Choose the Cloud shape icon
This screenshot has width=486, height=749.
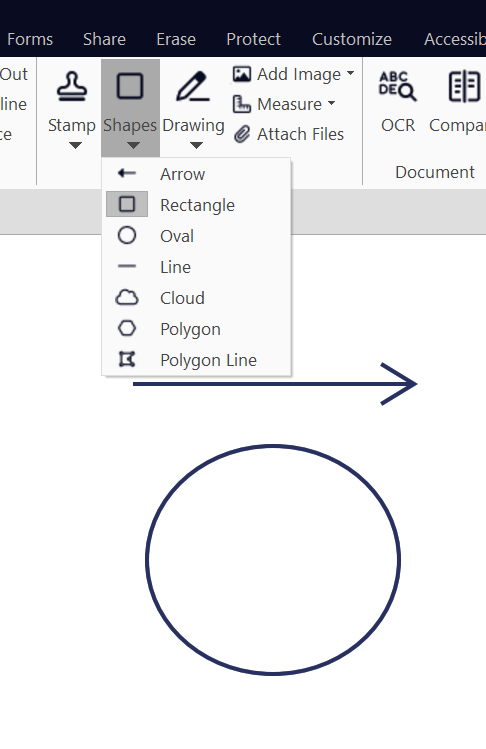pyautogui.click(x=127, y=298)
